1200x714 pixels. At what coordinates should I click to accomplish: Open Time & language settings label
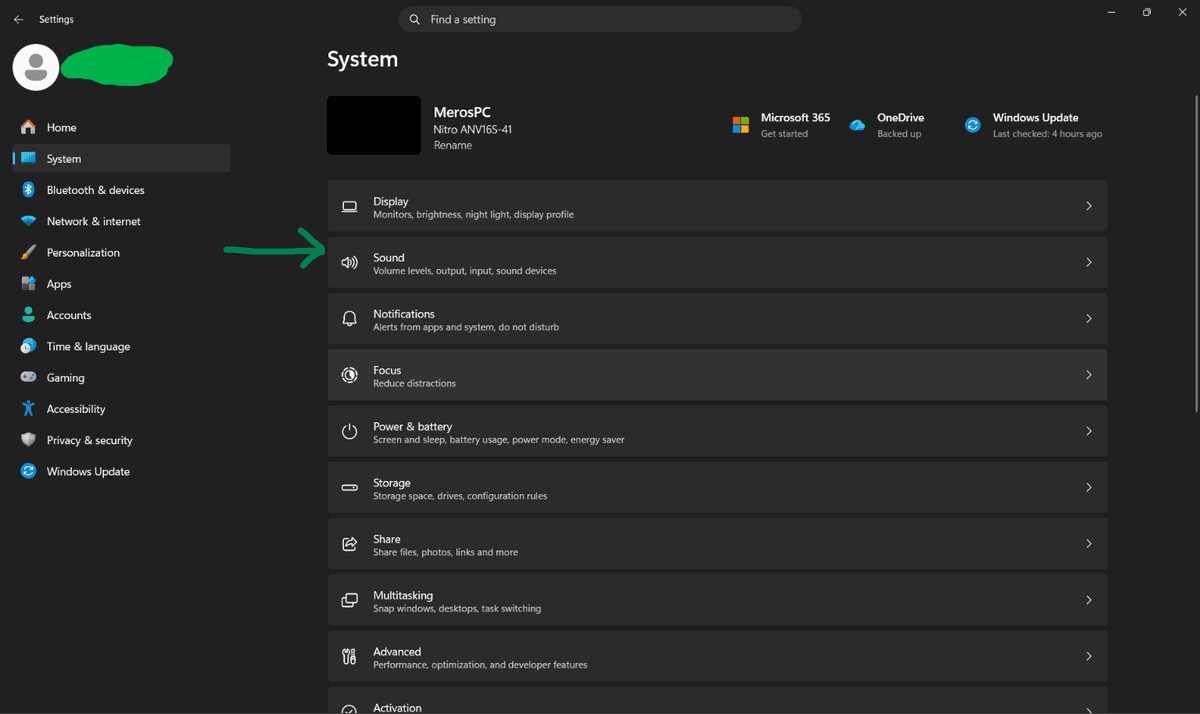88,346
